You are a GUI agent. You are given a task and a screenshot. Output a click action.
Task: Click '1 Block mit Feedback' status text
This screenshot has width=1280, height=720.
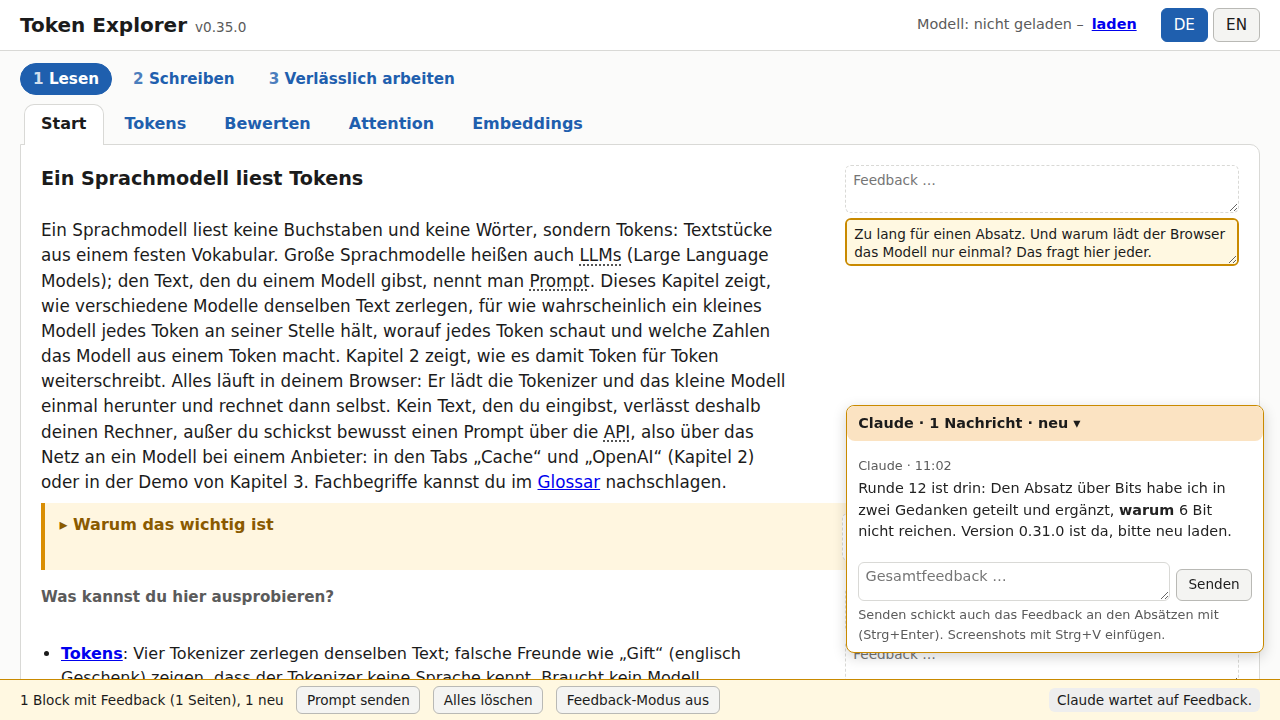pyautogui.click(x=152, y=700)
